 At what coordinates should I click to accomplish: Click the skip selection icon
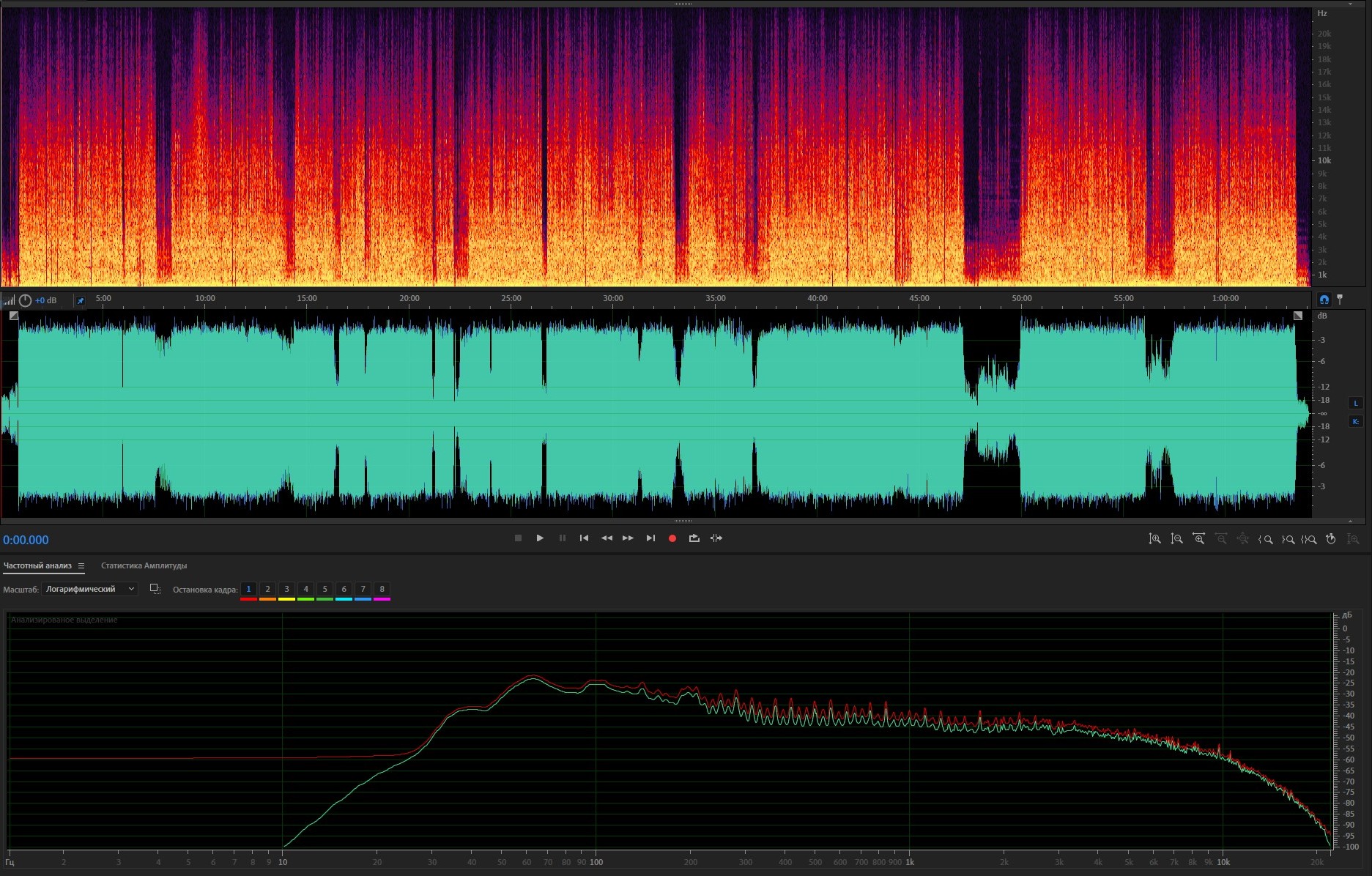[716, 538]
